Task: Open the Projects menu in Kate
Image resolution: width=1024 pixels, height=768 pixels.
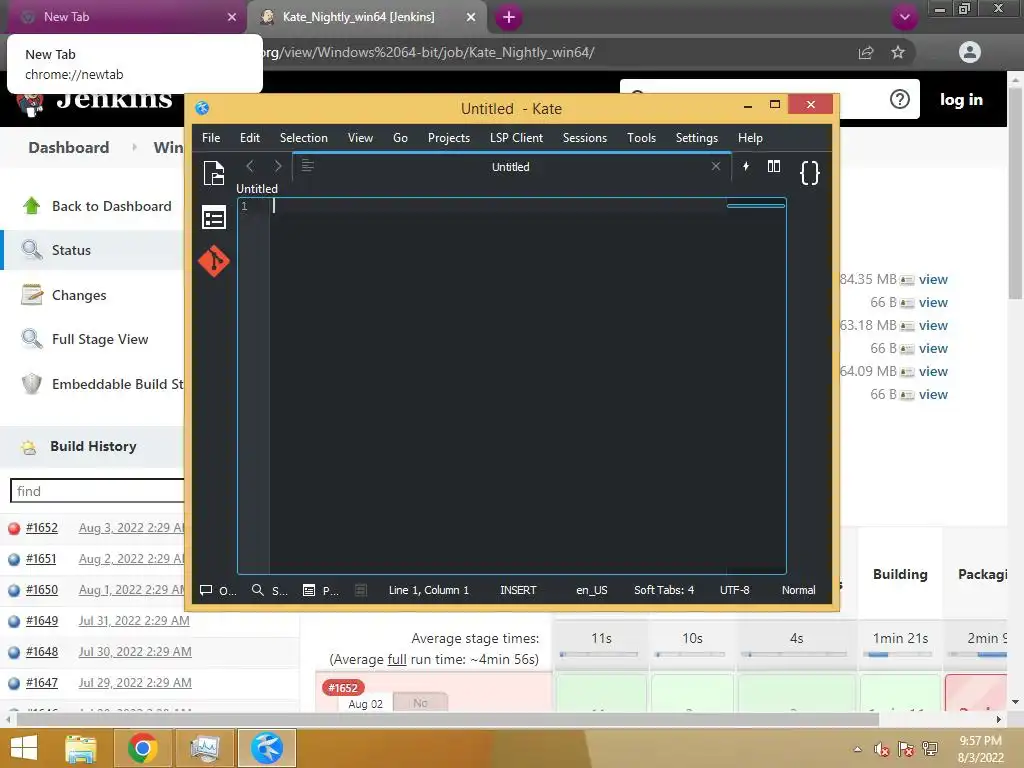Action: [449, 138]
